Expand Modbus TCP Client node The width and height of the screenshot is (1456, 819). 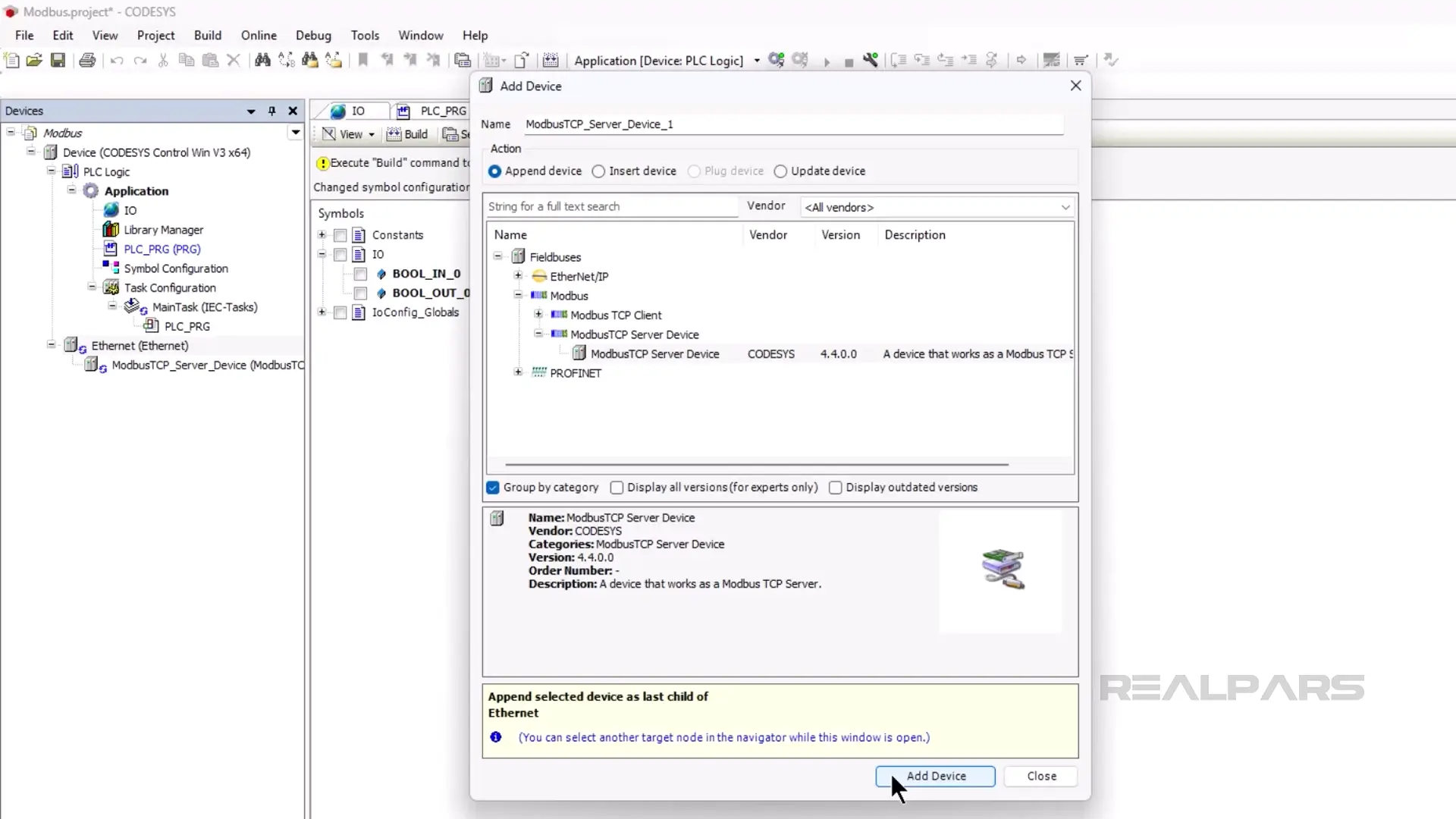click(x=539, y=315)
